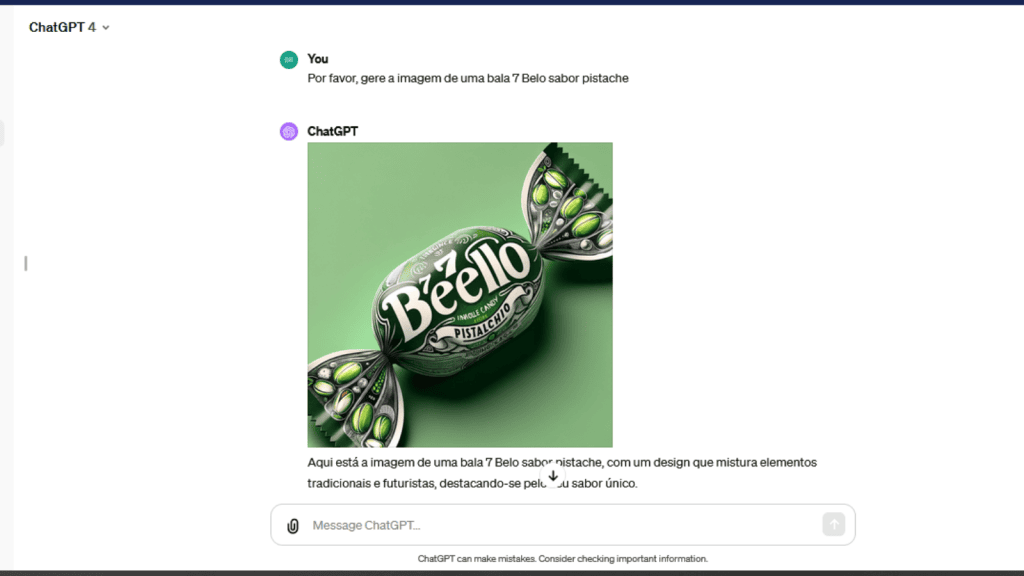Viewport: 1024px width, 576px height.
Task: Click the purple ChatGPT logo avatar
Action: tap(289, 131)
